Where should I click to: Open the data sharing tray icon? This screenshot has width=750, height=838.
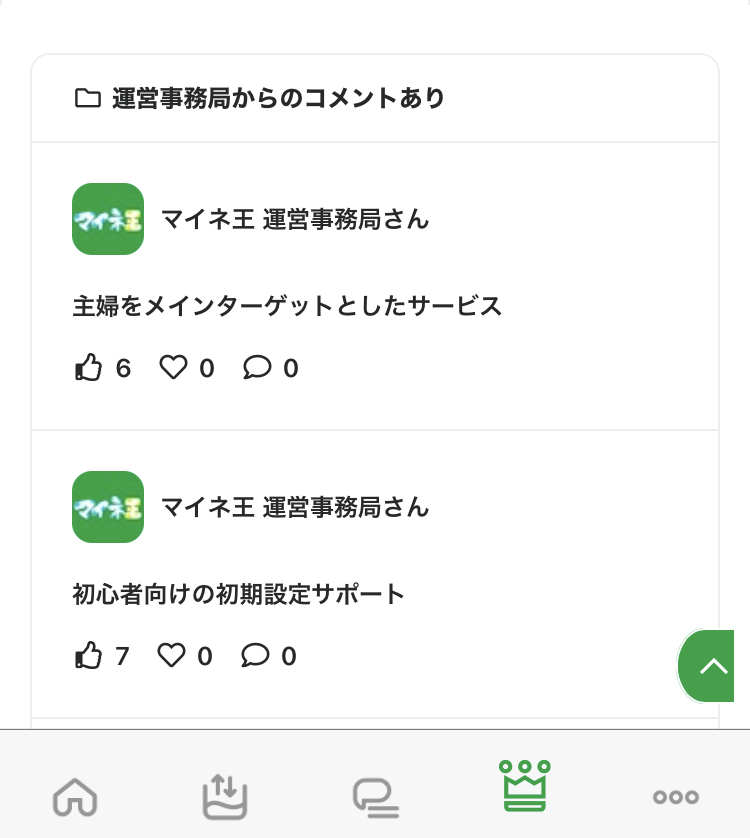point(225,796)
